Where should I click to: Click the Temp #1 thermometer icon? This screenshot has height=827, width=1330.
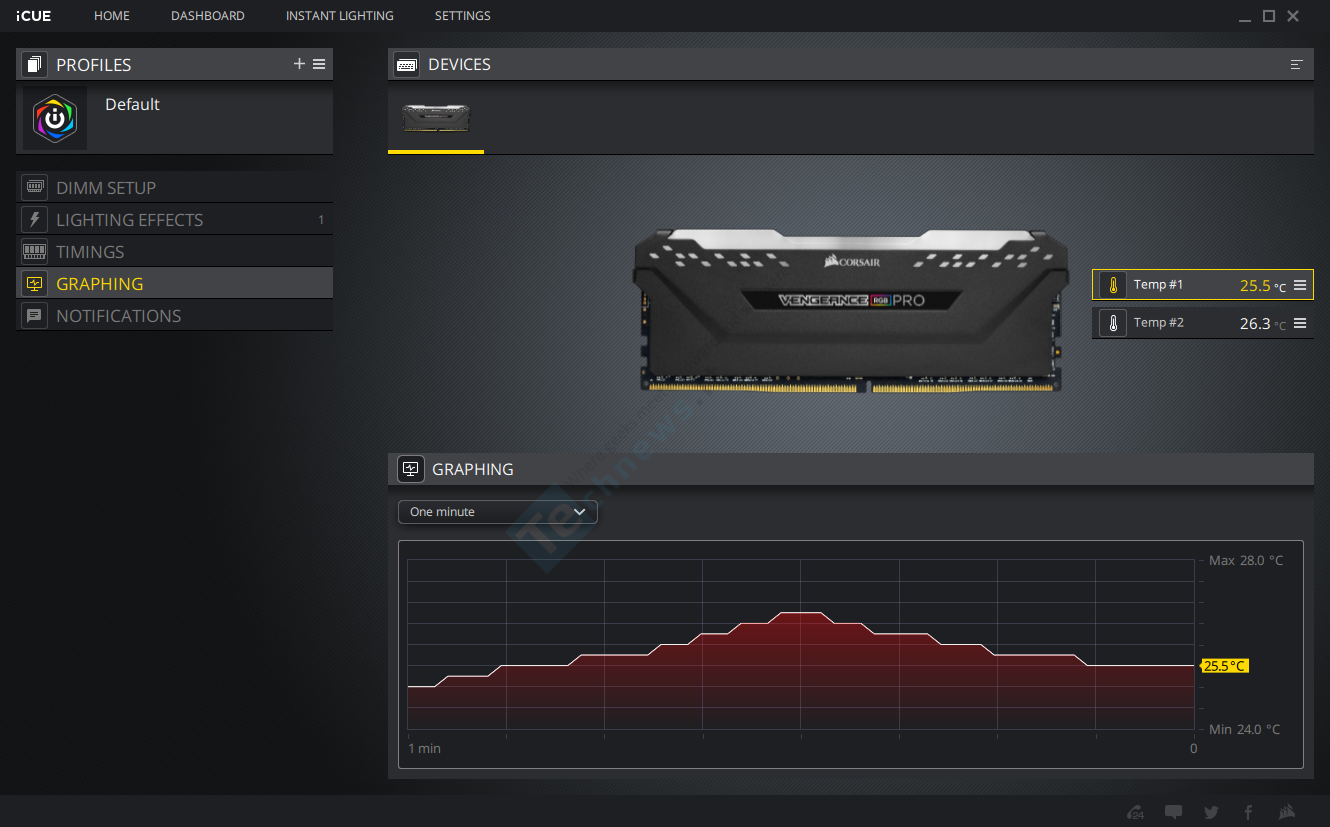point(1112,285)
